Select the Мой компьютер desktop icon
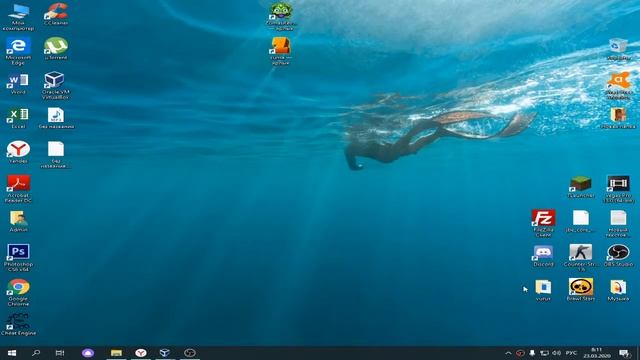640x360 pixels. click(x=18, y=17)
